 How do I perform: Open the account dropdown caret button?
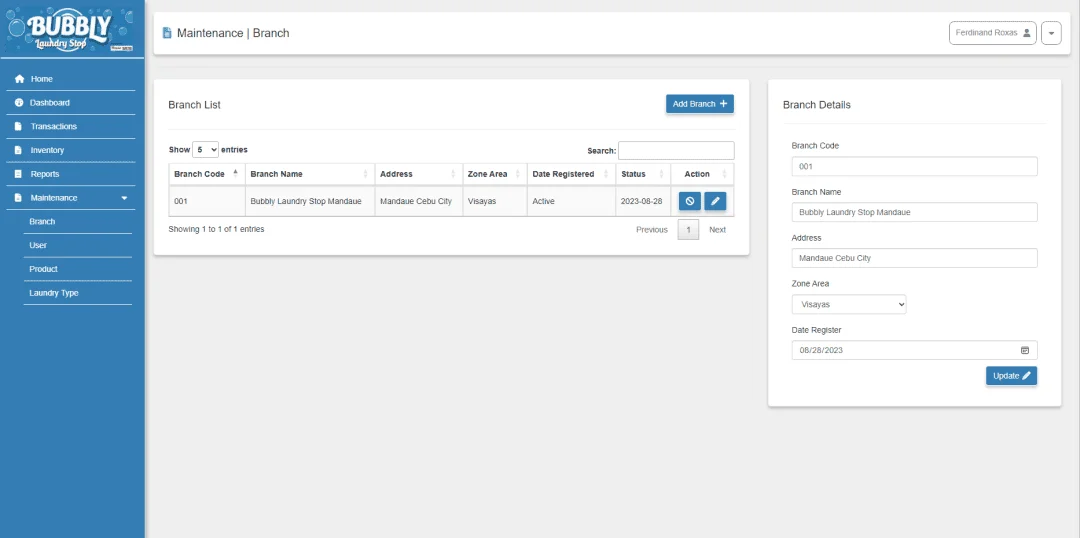[1051, 33]
